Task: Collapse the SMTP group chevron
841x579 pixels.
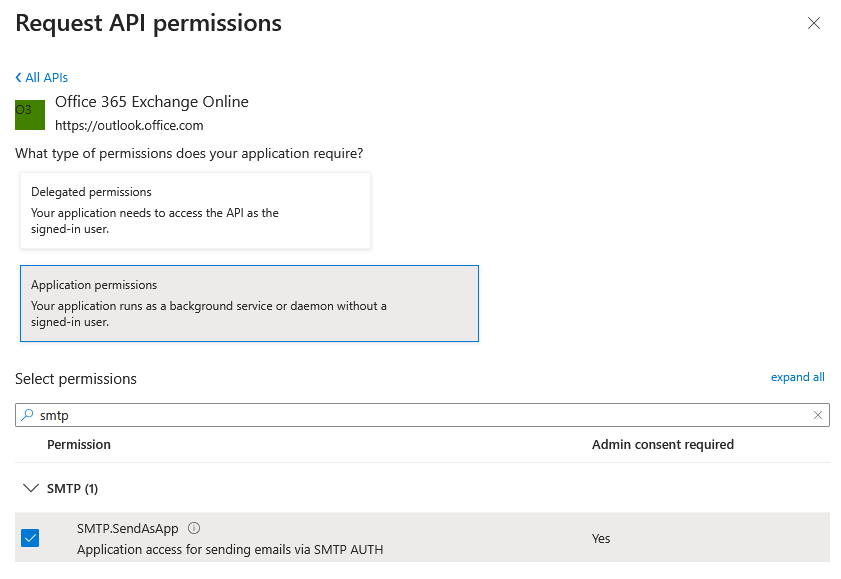Action: coord(30,488)
